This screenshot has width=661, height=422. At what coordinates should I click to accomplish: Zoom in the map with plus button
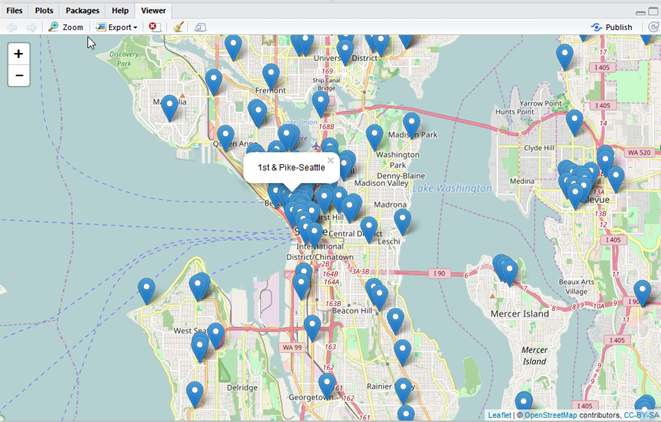19,54
